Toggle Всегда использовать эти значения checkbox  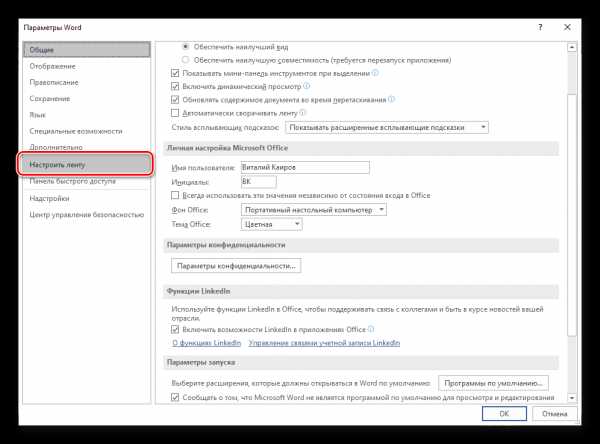175,195
